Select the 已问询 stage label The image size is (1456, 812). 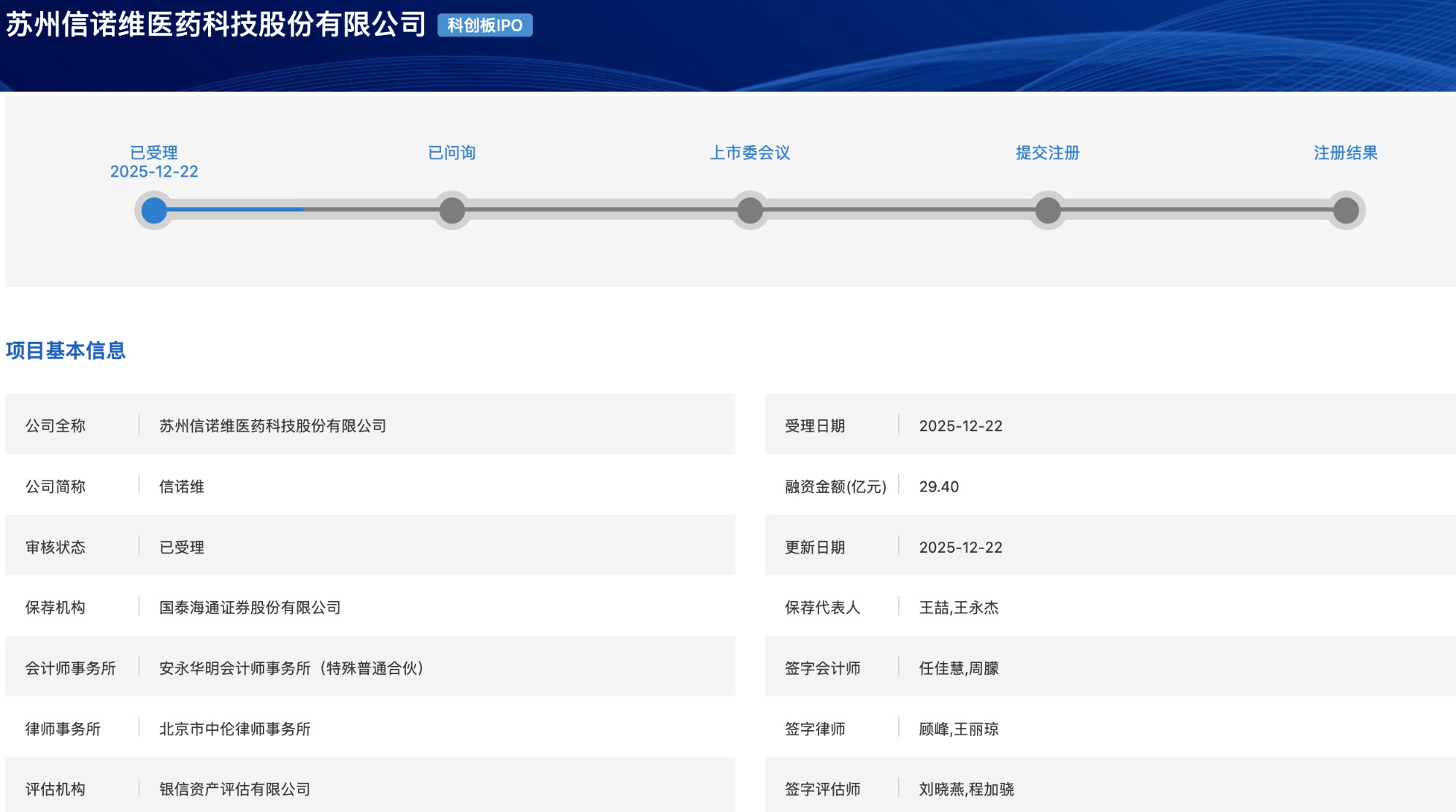click(x=452, y=153)
